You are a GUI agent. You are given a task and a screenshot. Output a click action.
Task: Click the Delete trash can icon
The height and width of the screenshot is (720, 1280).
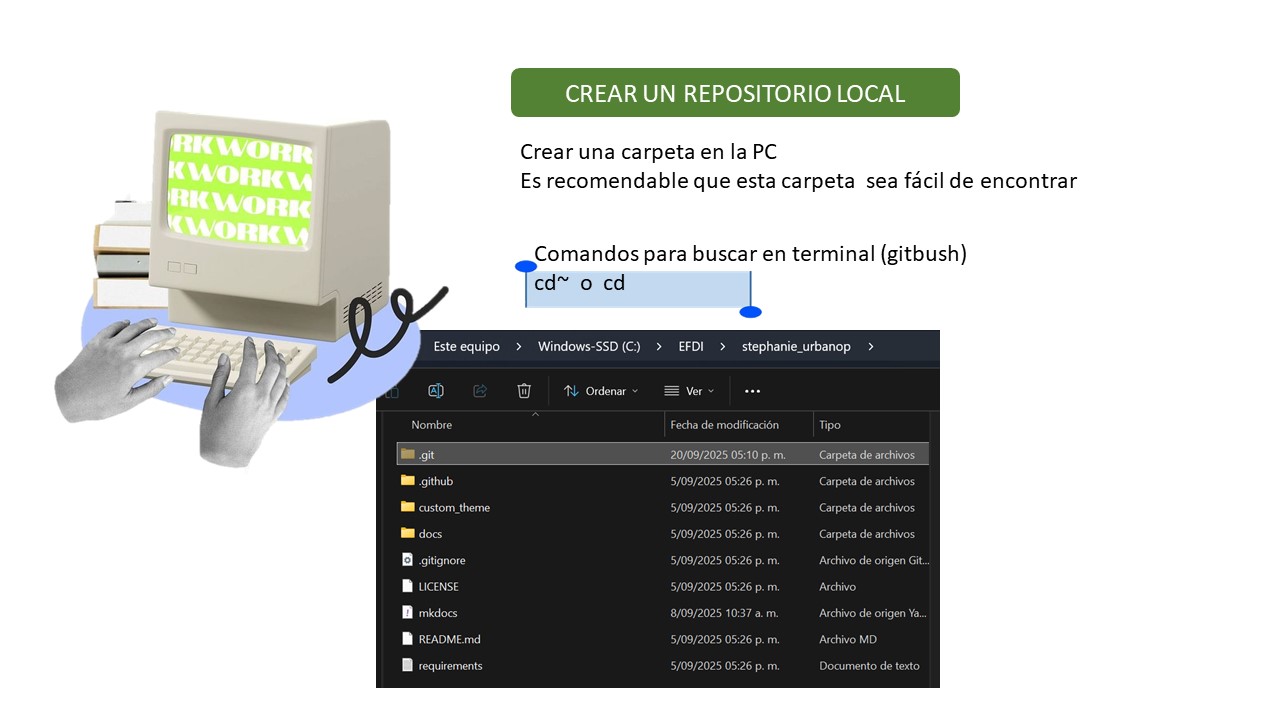coord(524,391)
